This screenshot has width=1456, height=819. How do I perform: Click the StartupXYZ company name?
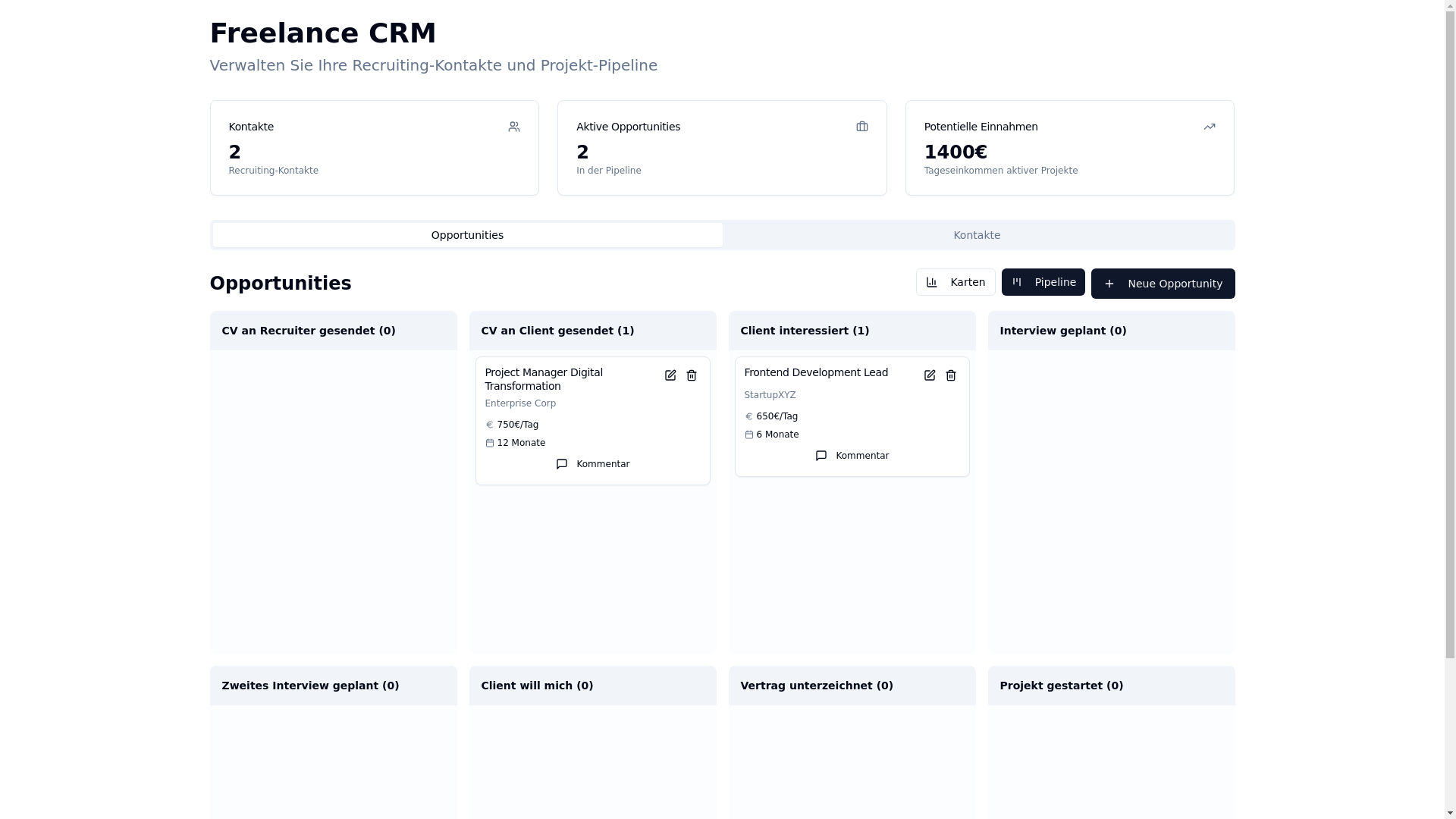coord(770,395)
